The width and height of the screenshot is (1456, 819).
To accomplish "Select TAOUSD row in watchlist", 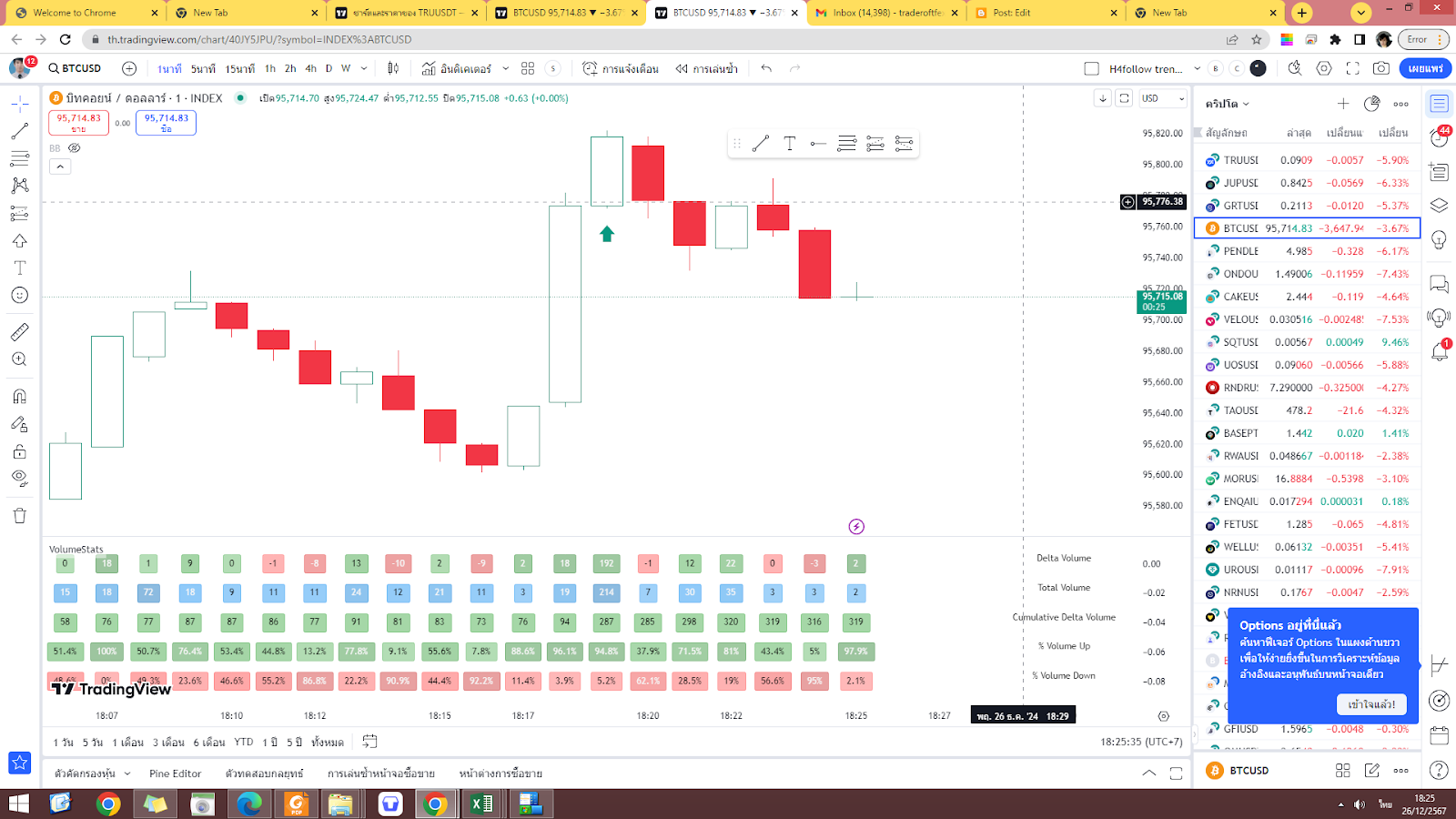I will (1307, 410).
